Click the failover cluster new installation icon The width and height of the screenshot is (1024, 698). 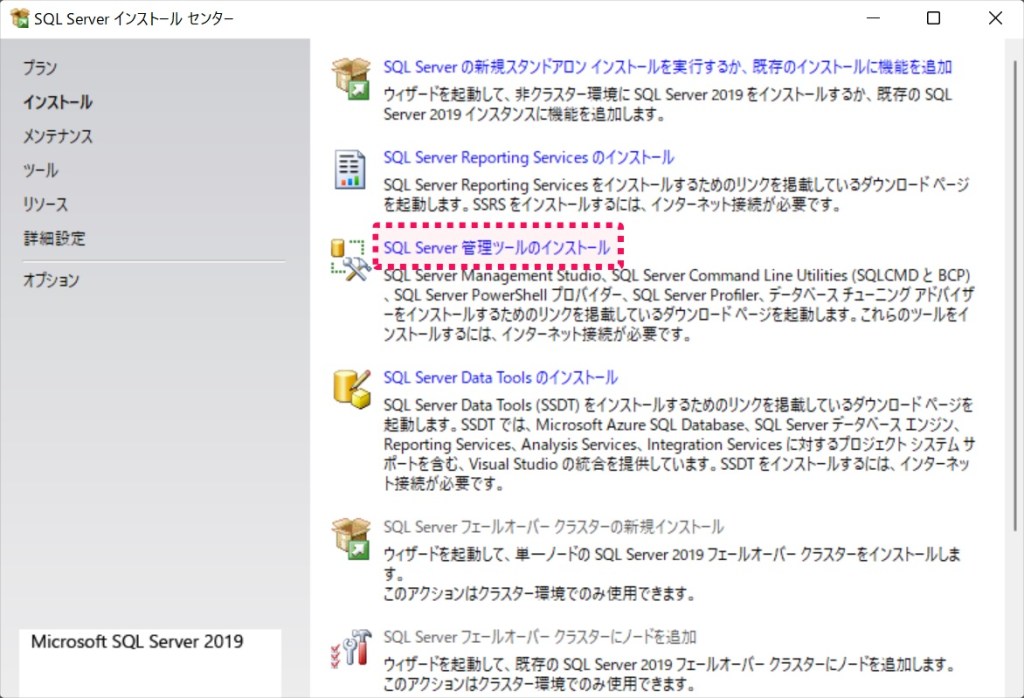coord(351,538)
